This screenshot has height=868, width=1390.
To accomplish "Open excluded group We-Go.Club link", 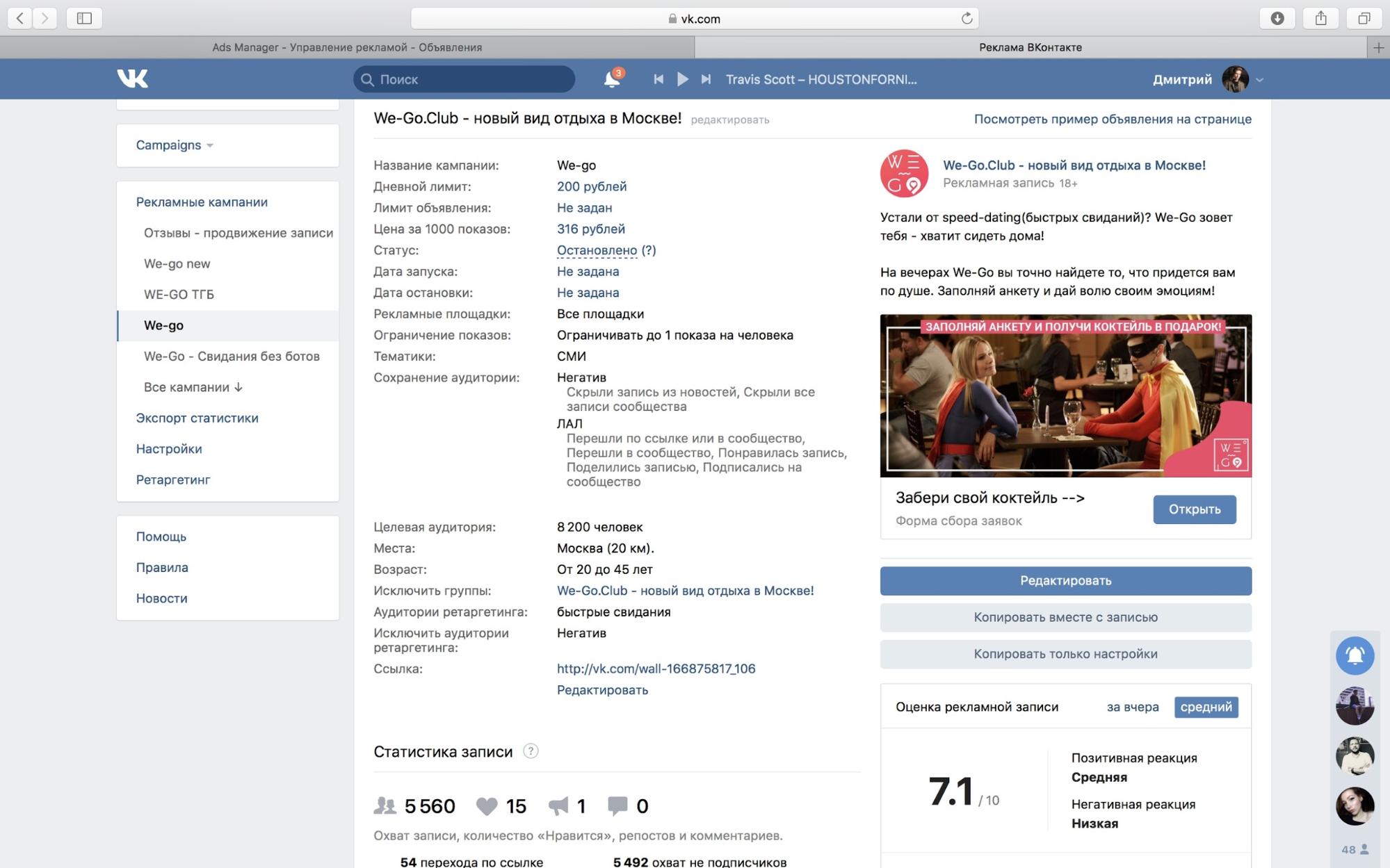I will 685,591.
